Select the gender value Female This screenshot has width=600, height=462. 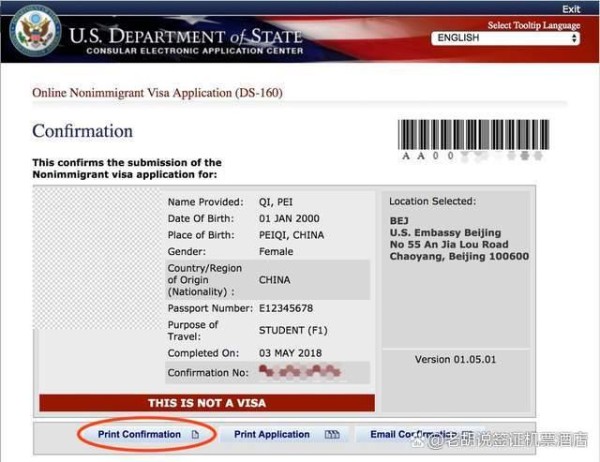point(276,251)
